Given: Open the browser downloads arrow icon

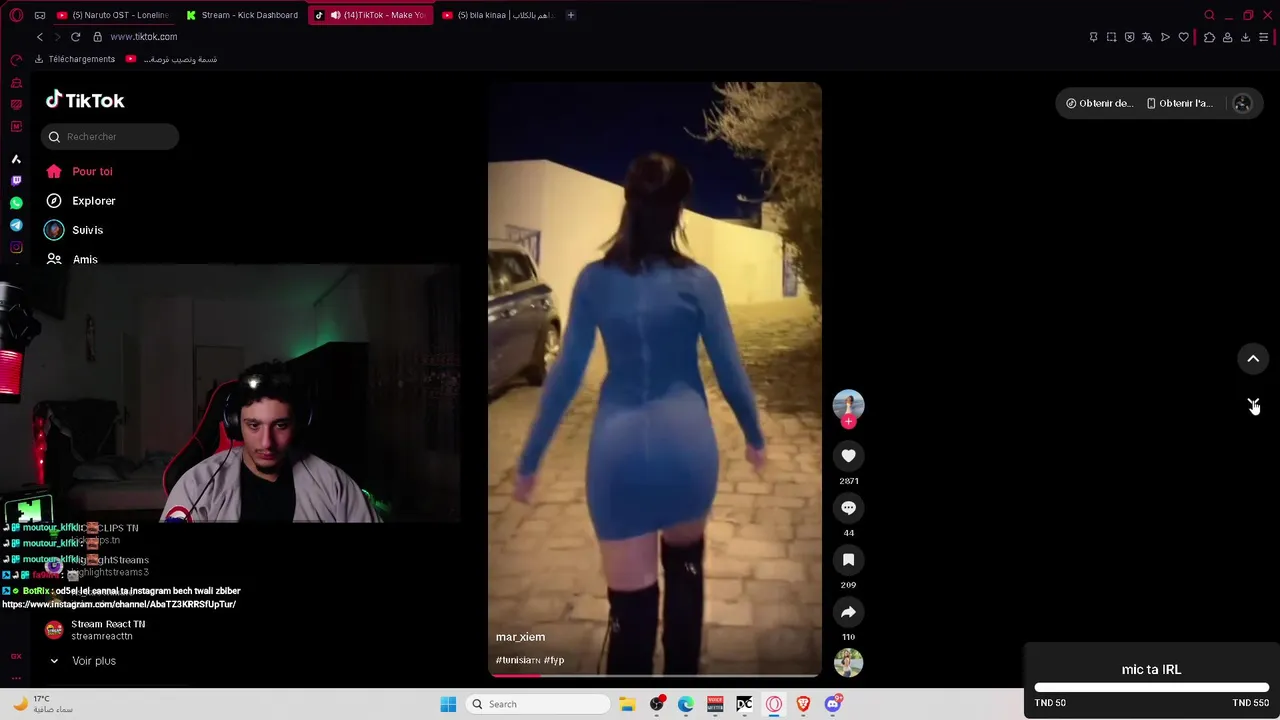Looking at the screenshot, I should (x=1245, y=37).
